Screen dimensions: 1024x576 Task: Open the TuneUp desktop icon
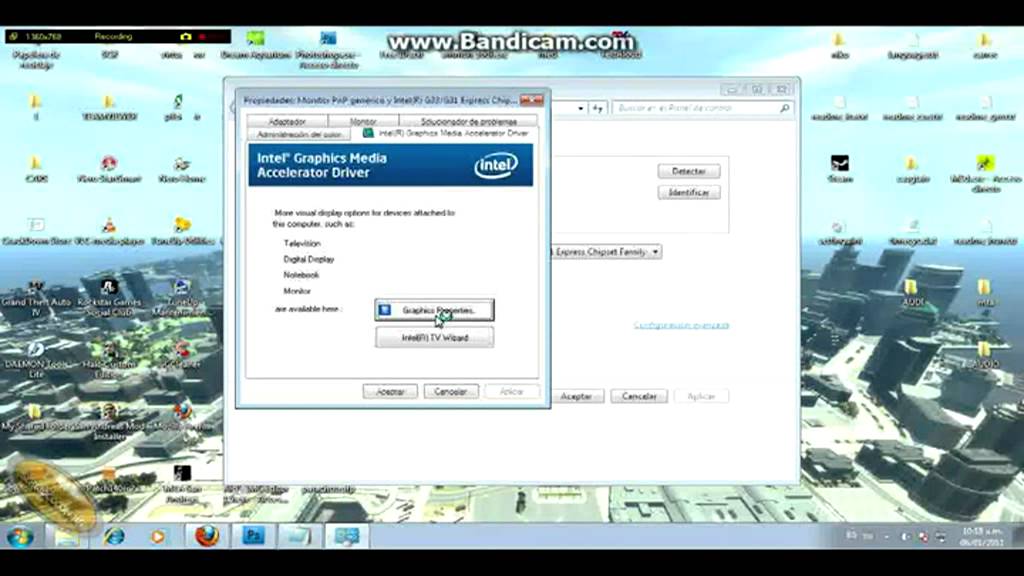(182, 298)
